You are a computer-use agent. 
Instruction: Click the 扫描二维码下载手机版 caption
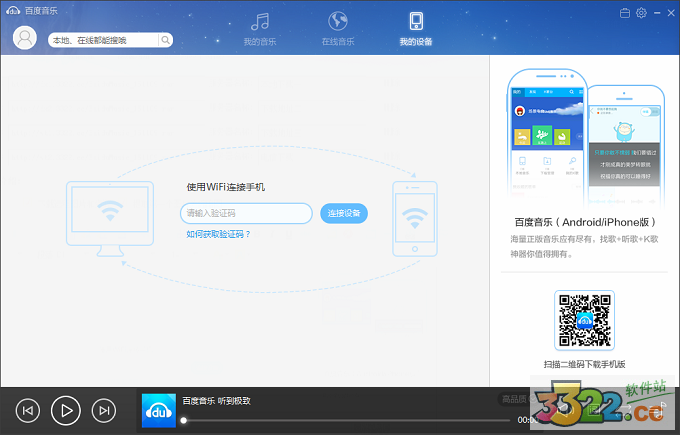pos(584,364)
